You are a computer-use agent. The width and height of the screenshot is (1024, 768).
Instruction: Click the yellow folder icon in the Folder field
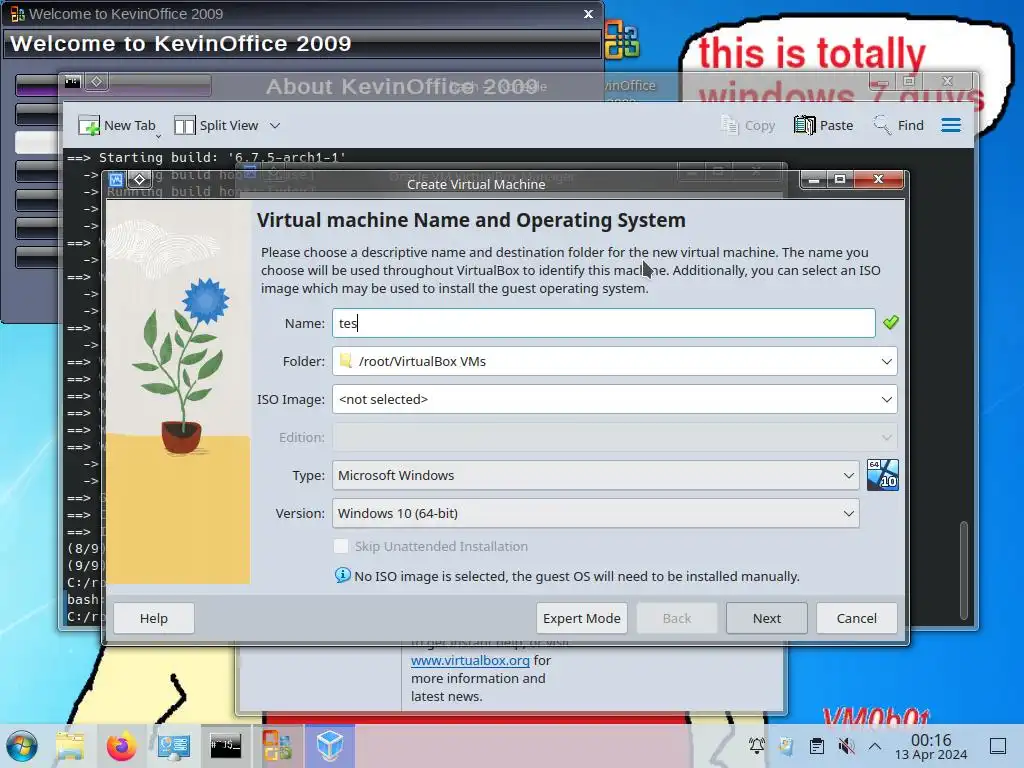point(346,360)
